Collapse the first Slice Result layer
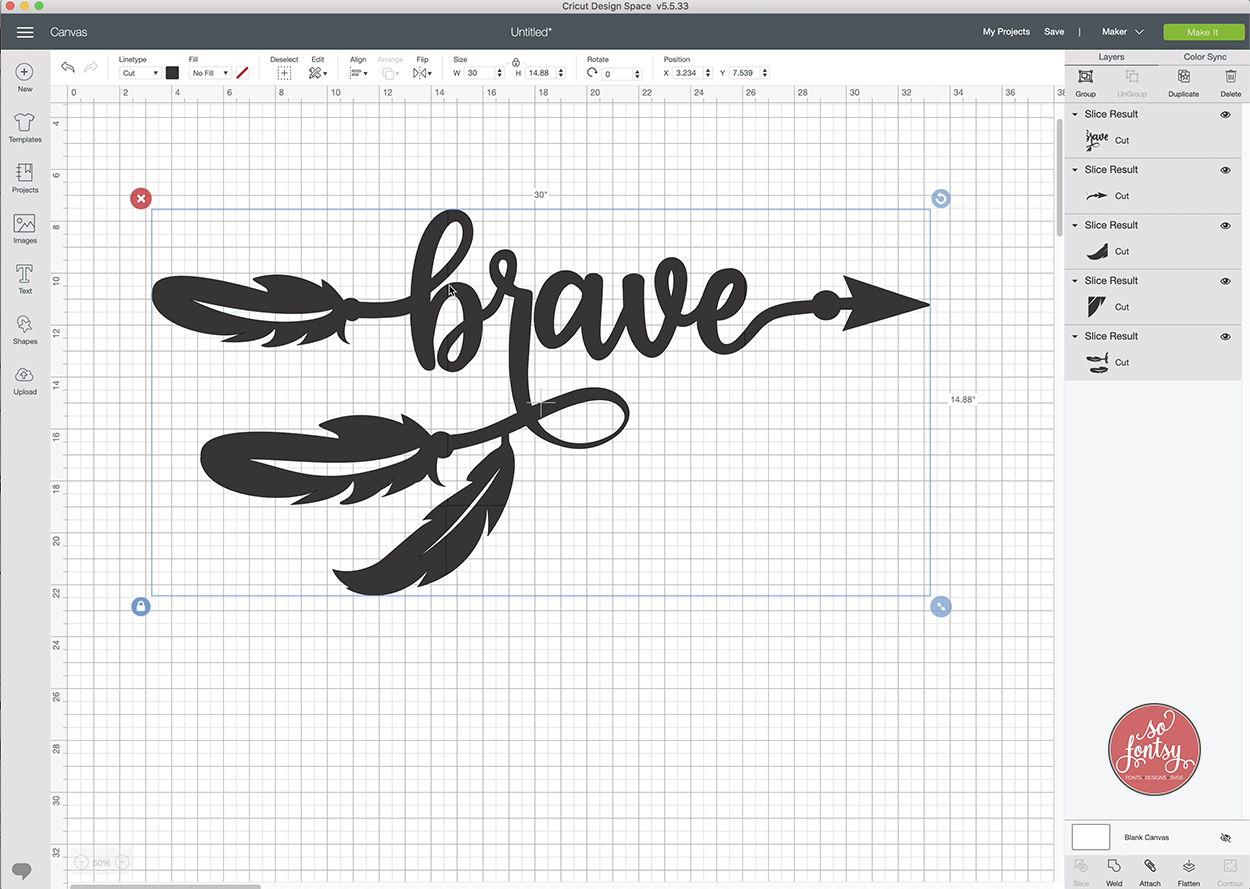 tap(1075, 114)
